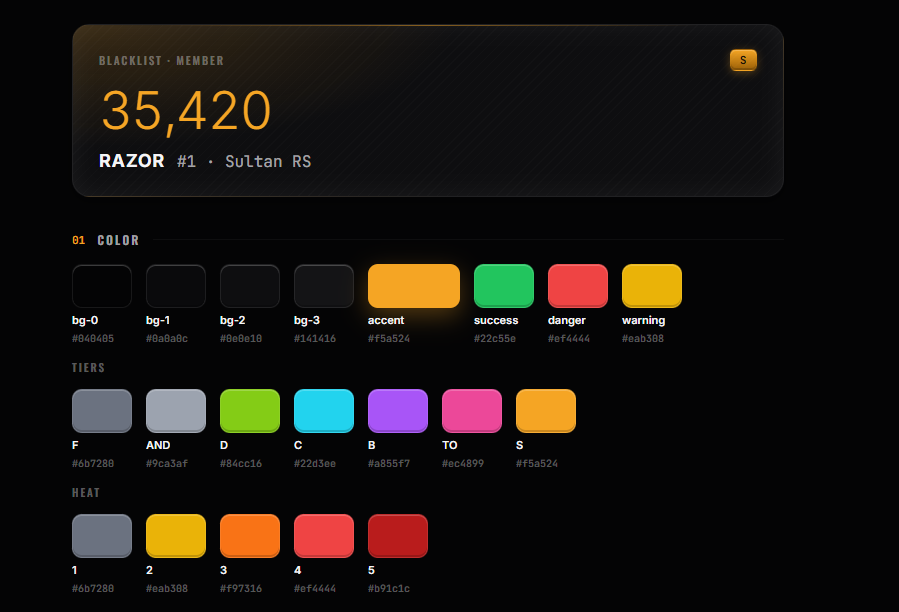Click the #eab308 hex under warning
The image size is (899, 612).
tap(643, 338)
